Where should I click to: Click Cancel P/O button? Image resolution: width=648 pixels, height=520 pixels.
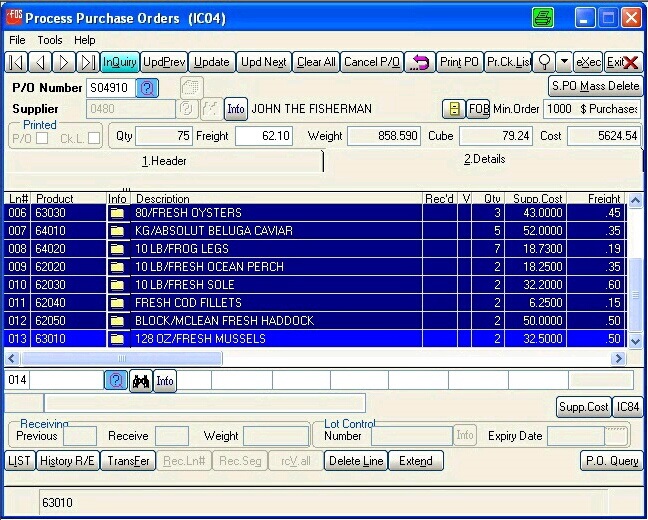372,62
